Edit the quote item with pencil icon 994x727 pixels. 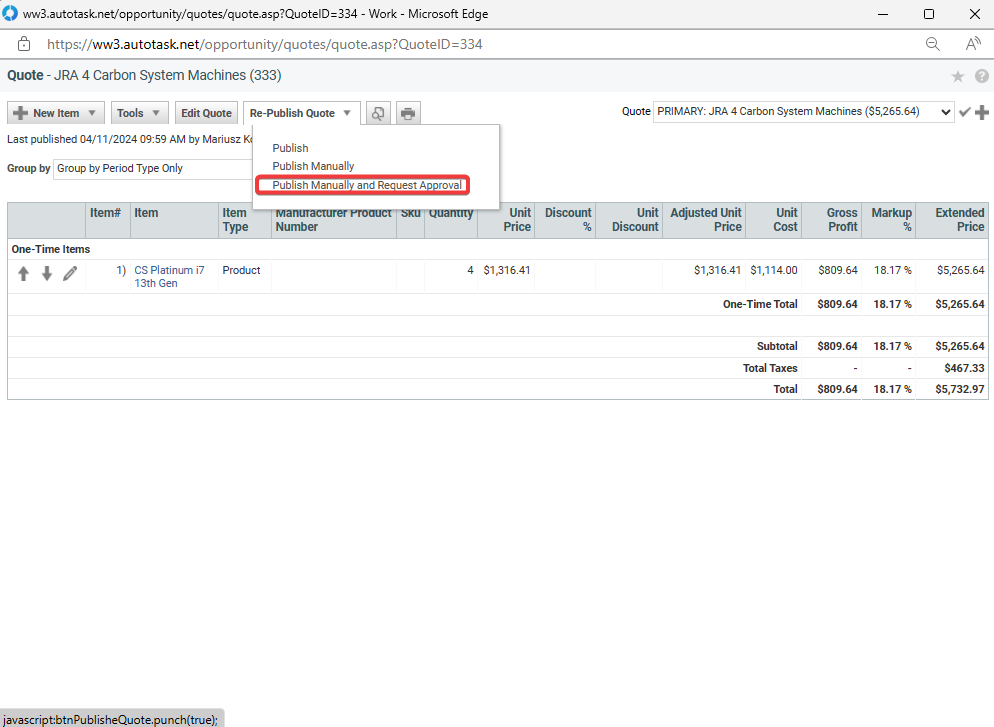click(x=70, y=273)
